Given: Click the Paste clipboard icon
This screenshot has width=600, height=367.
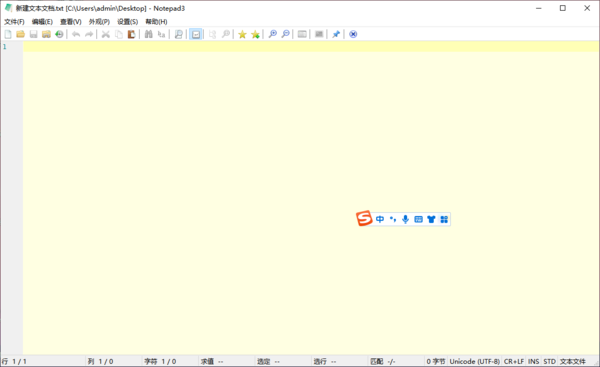Looking at the screenshot, I should (x=131, y=34).
